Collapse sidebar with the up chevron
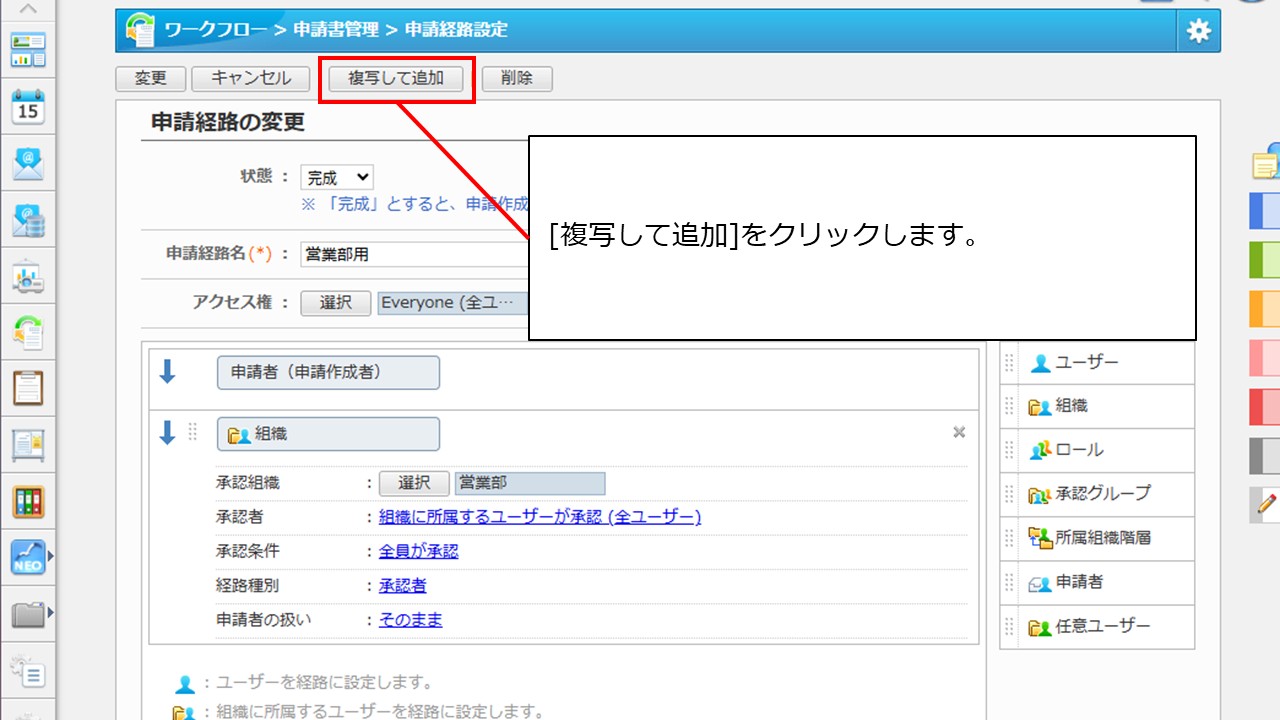The image size is (1280, 720). [28, 8]
